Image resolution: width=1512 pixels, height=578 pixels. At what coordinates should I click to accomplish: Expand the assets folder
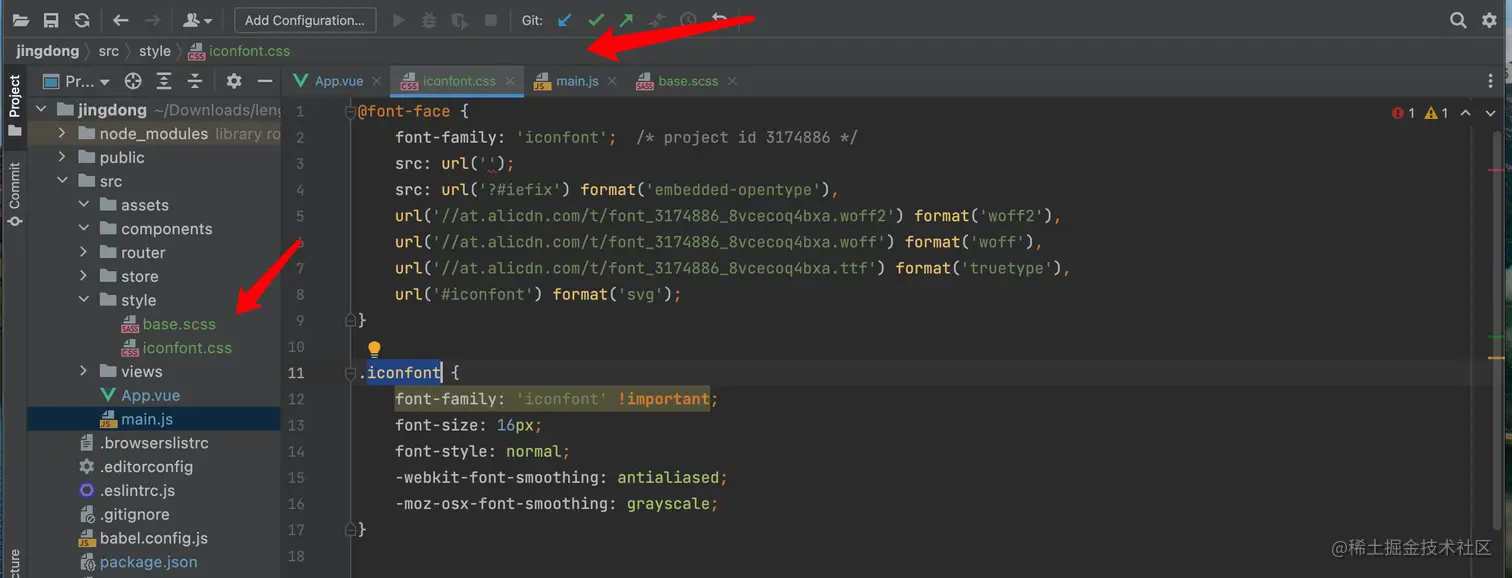(84, 205)
